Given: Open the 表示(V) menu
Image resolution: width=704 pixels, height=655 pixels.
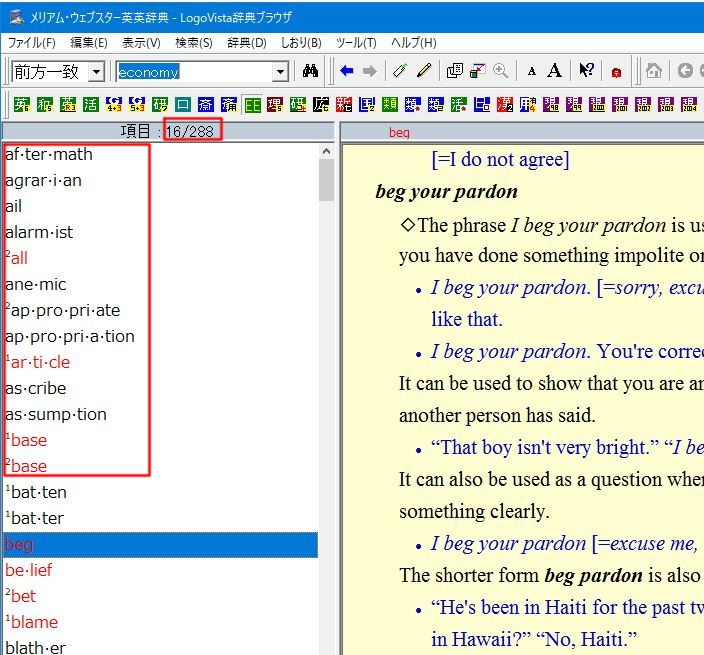Looking at the screenshot, I should pyautogui.click(x=141, y=43).
